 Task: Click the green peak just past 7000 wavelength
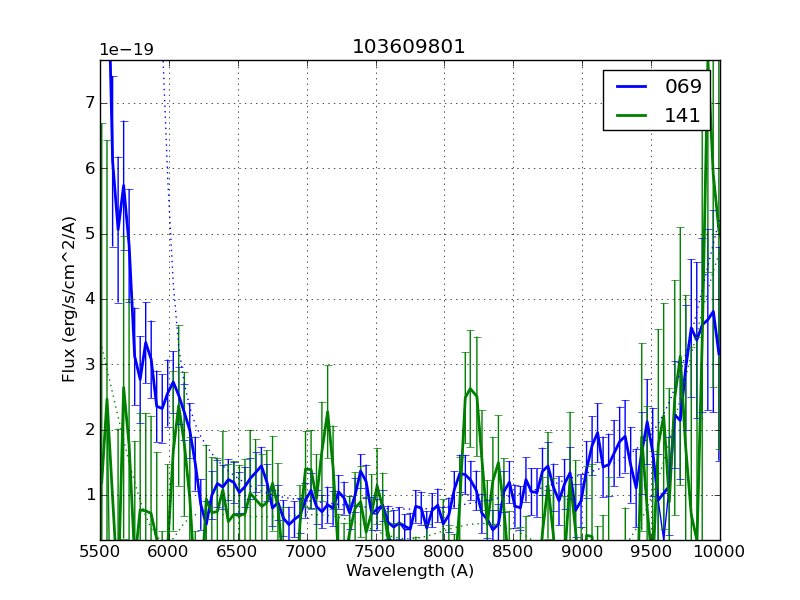pos(327,411)
